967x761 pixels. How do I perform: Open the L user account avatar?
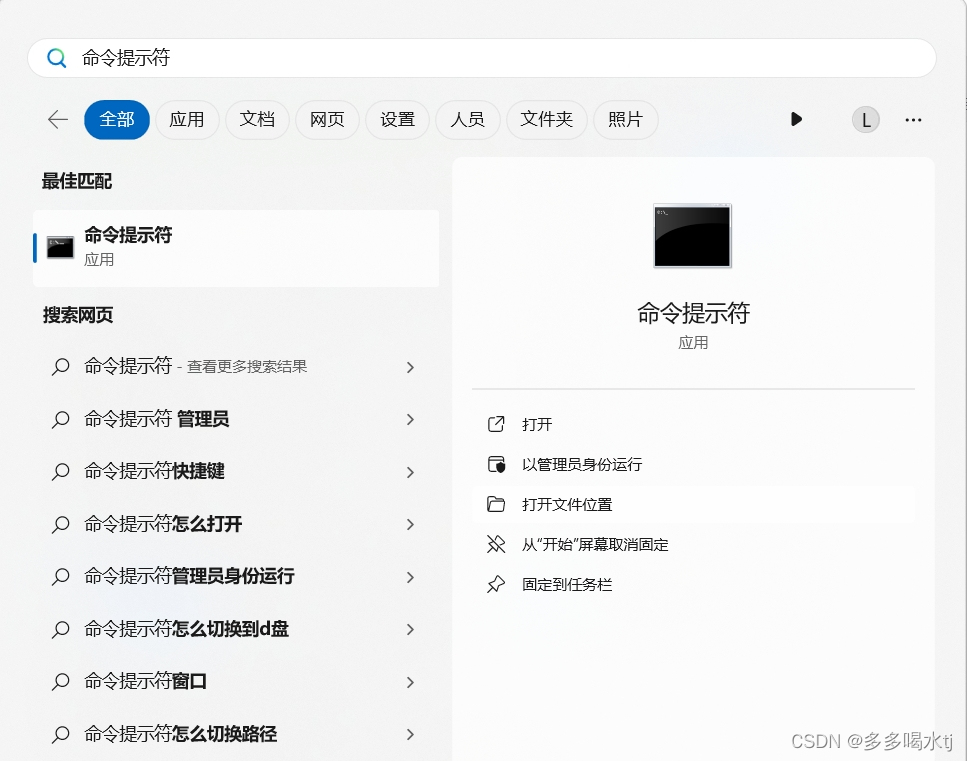[x=866, y=120]
